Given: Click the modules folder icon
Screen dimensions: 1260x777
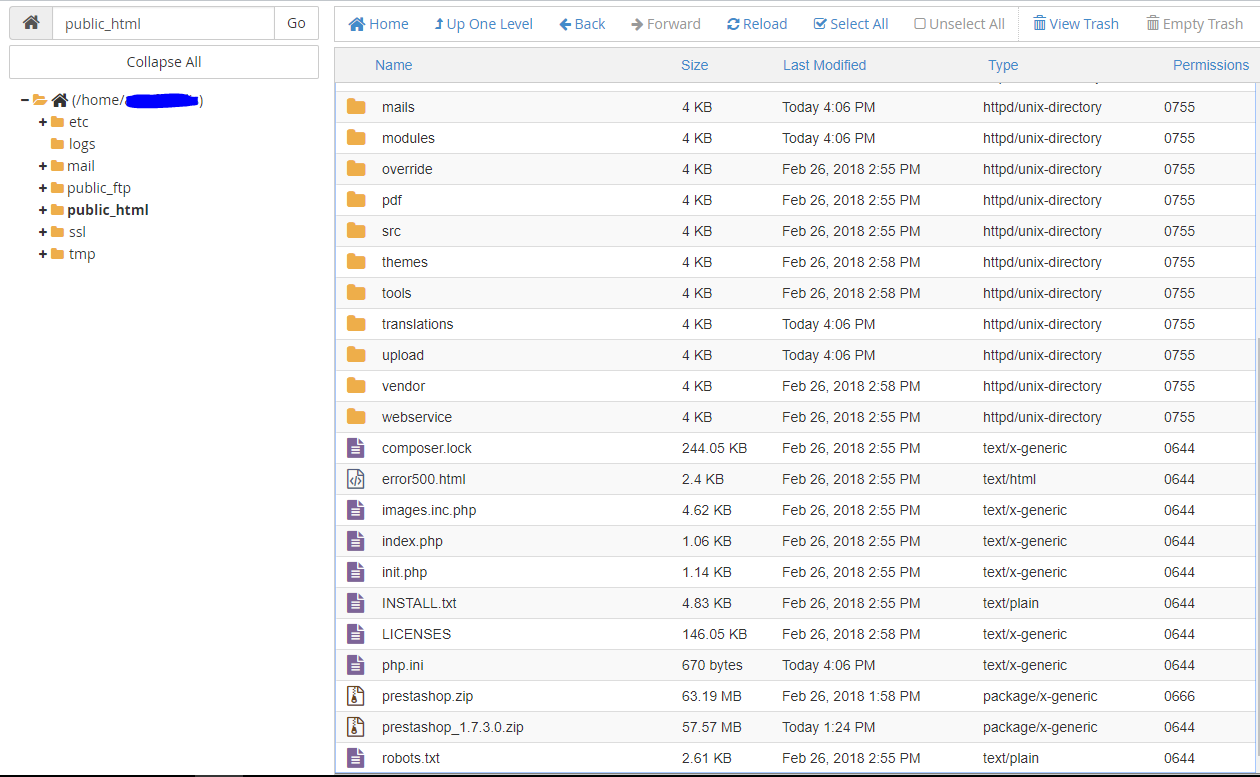Looking at the screenshot, I should (356, 138).
